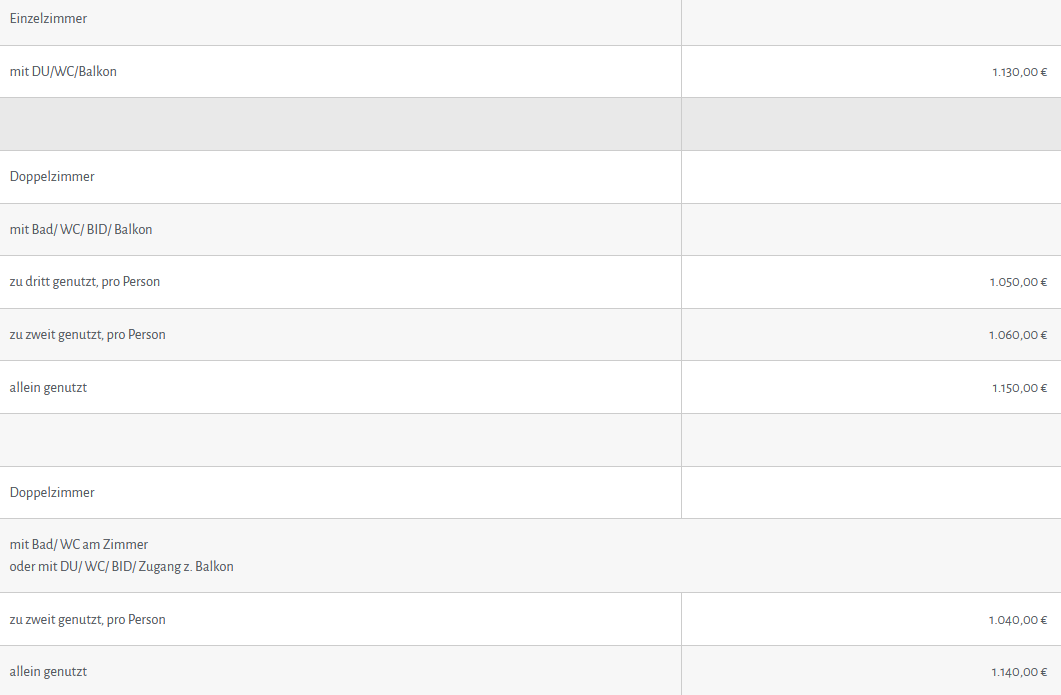Click the 1.040,00 € price cell

point(871,619)
